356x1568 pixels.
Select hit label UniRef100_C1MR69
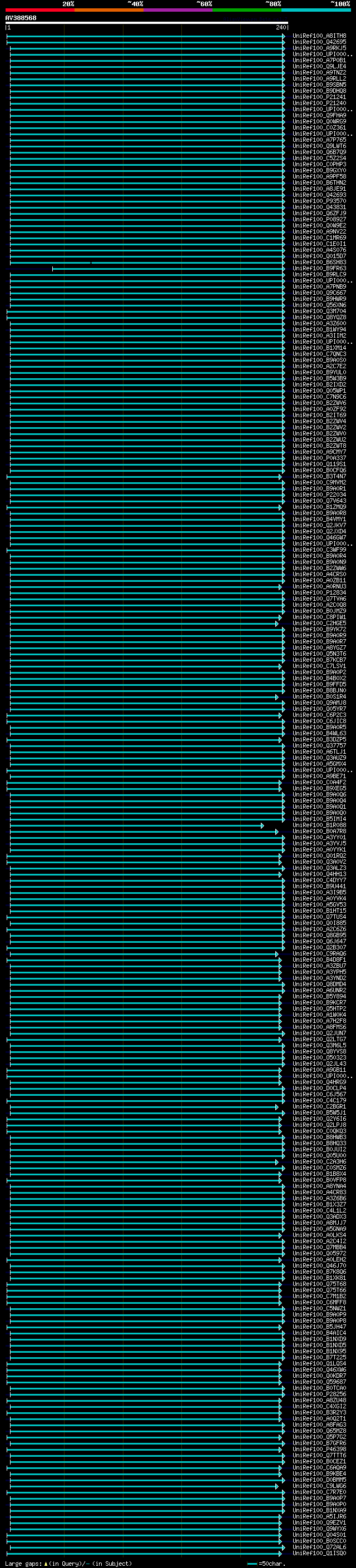click(319, 238)
